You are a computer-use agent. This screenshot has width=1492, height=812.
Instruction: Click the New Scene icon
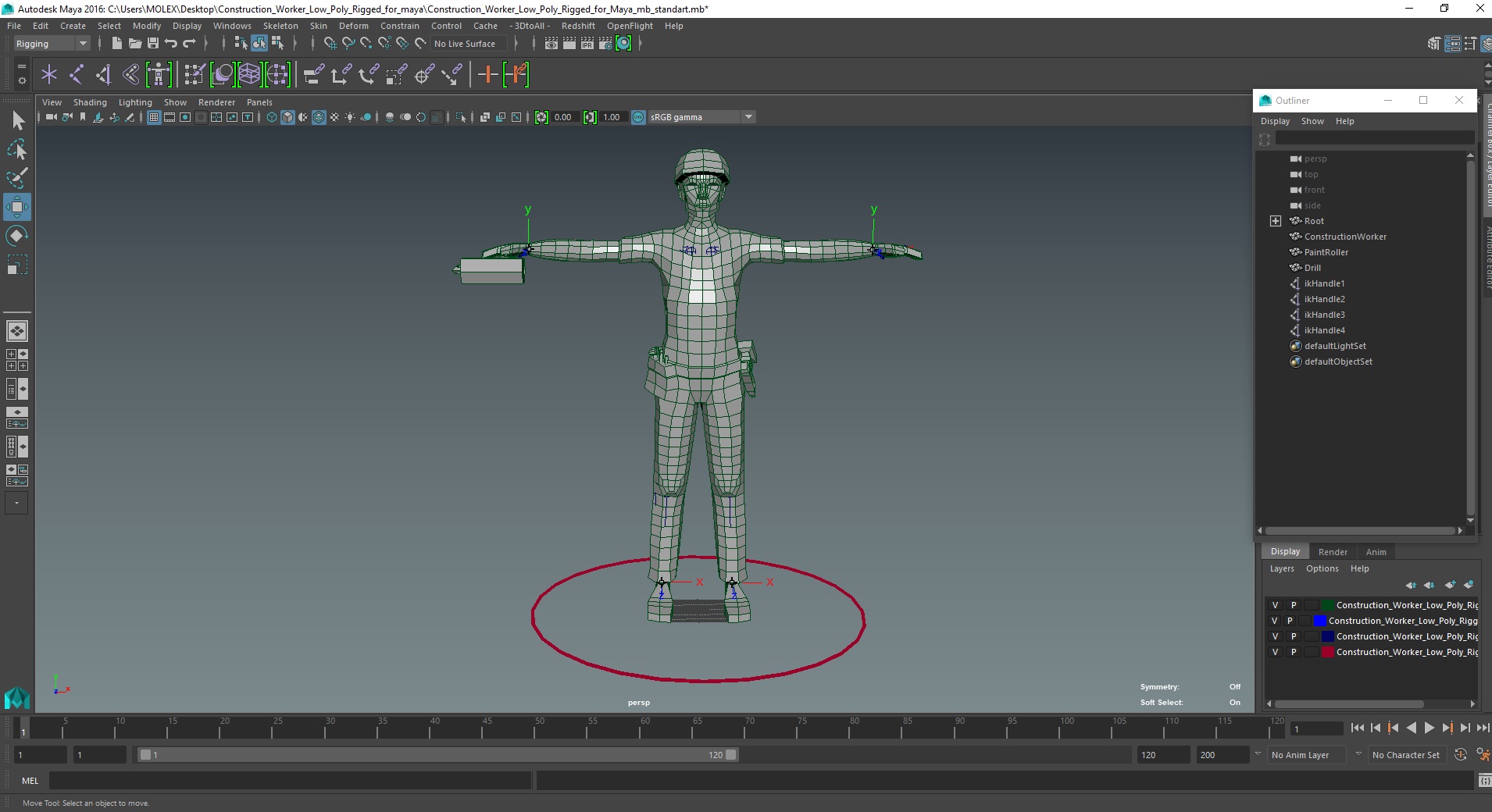pyautogui.click(x=116, y=44)
